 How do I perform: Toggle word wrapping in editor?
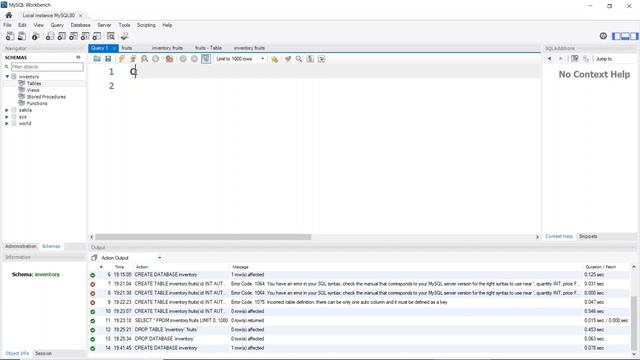pos(322,59)
